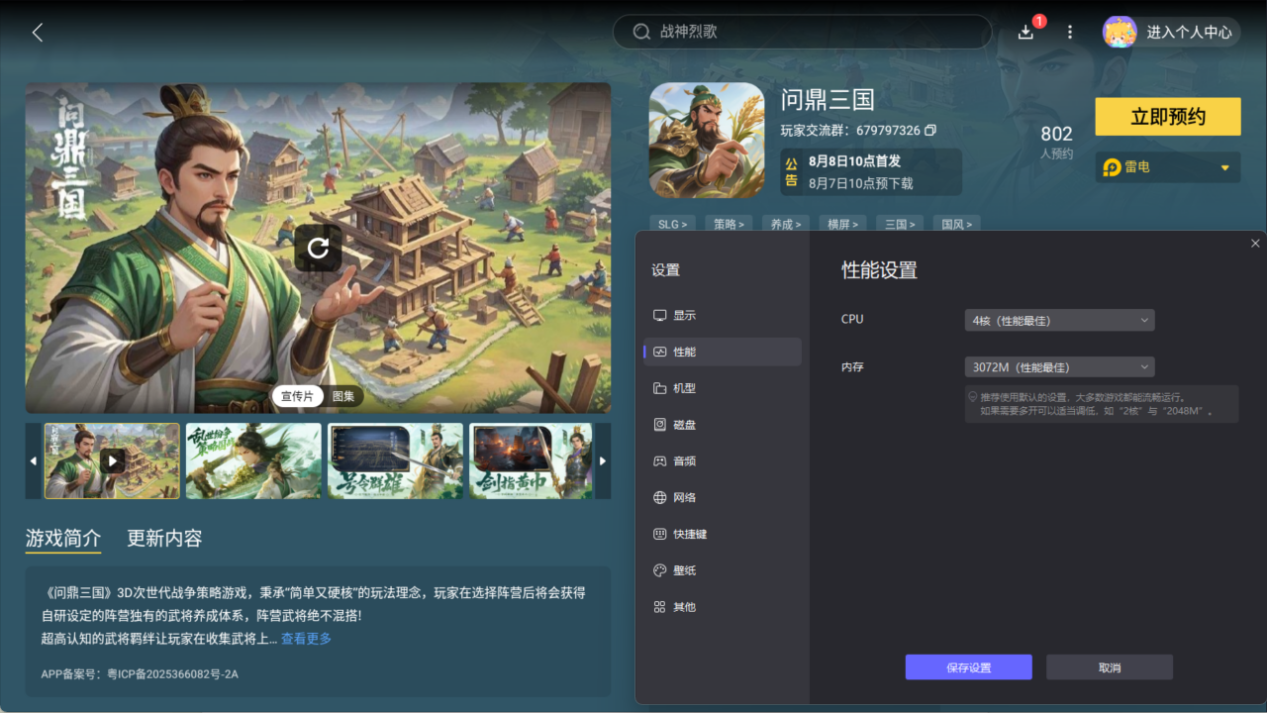Click the 网络 globe icon
This screenshot has width=1267, height=713.
click(x=660, y=497)
